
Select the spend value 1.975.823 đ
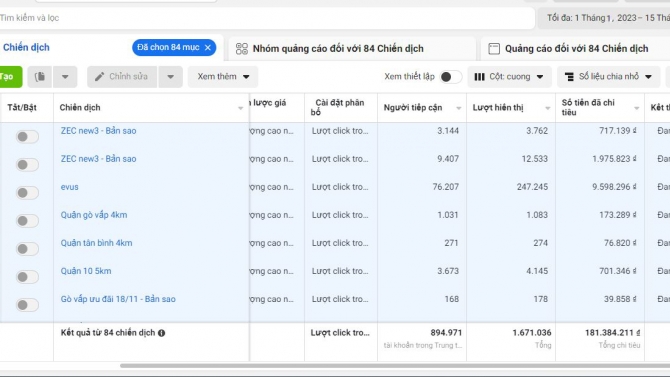[x=614, y=159]
